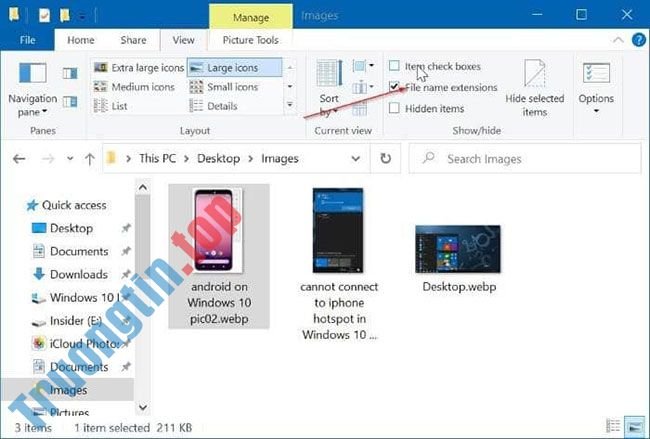The width and height of the screenshot is (650, 439).
Task: Select Medium icons layout
Action: 134,87
